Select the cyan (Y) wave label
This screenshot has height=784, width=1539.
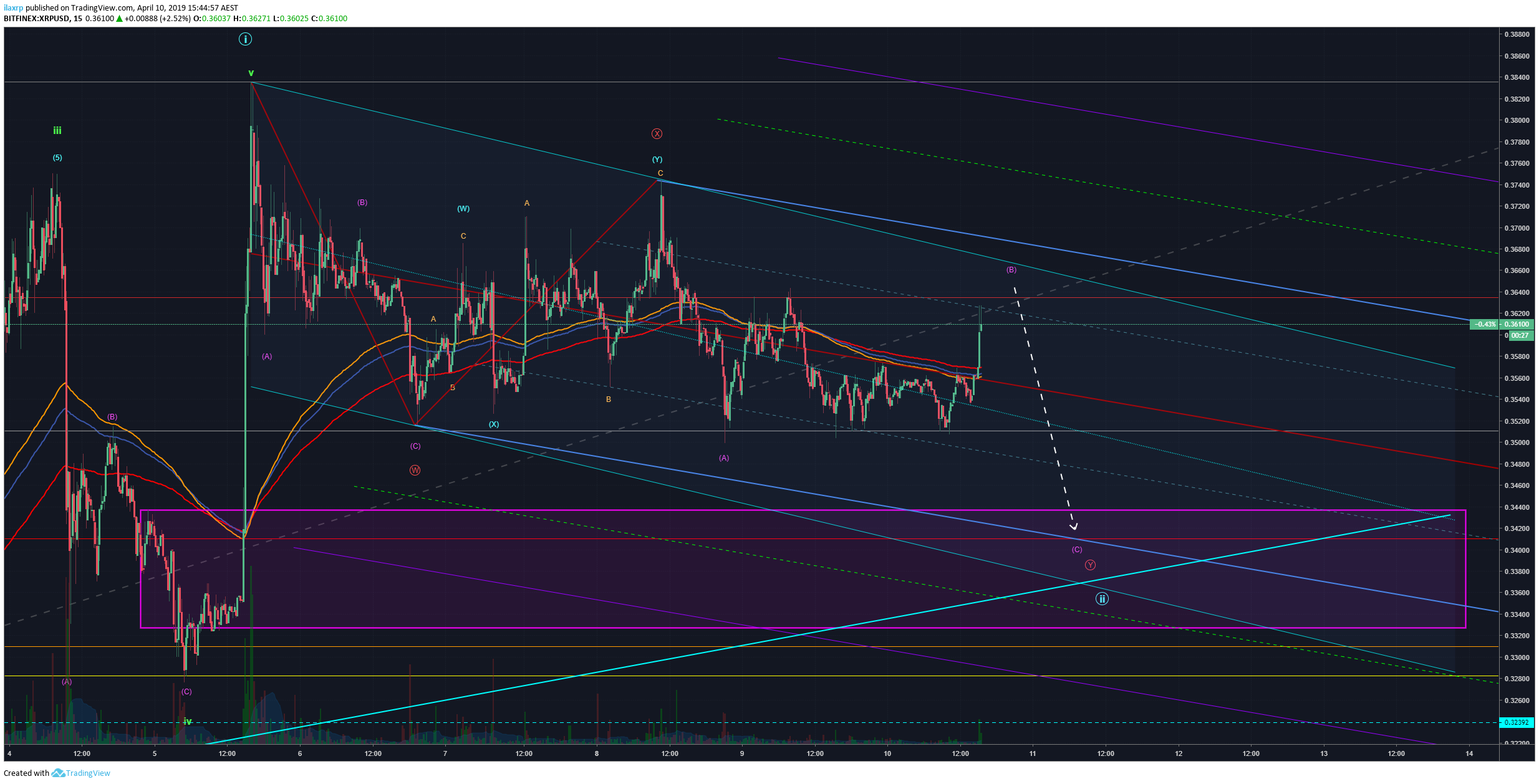(x=657, y=160)
